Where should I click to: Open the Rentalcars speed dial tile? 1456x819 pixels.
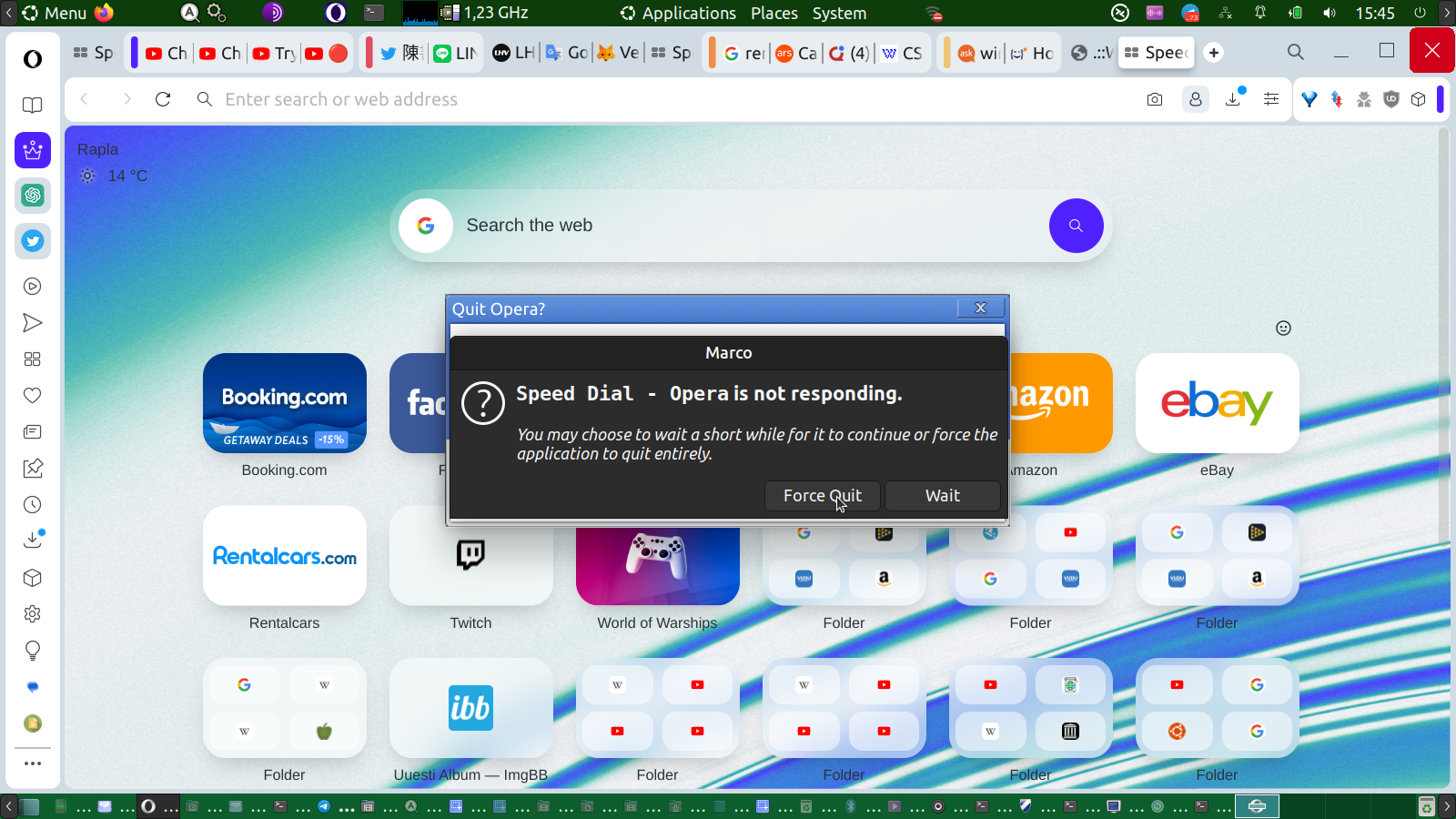285,556
